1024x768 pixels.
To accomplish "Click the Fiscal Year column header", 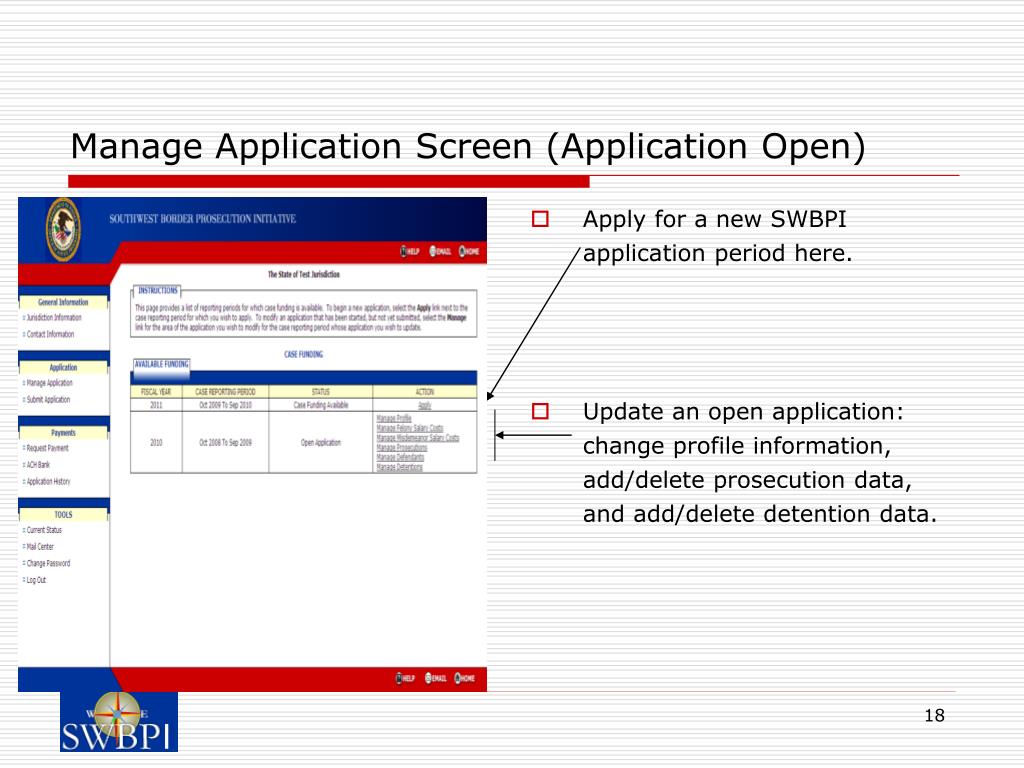I will pyautogui.click(x=156, y=392).
